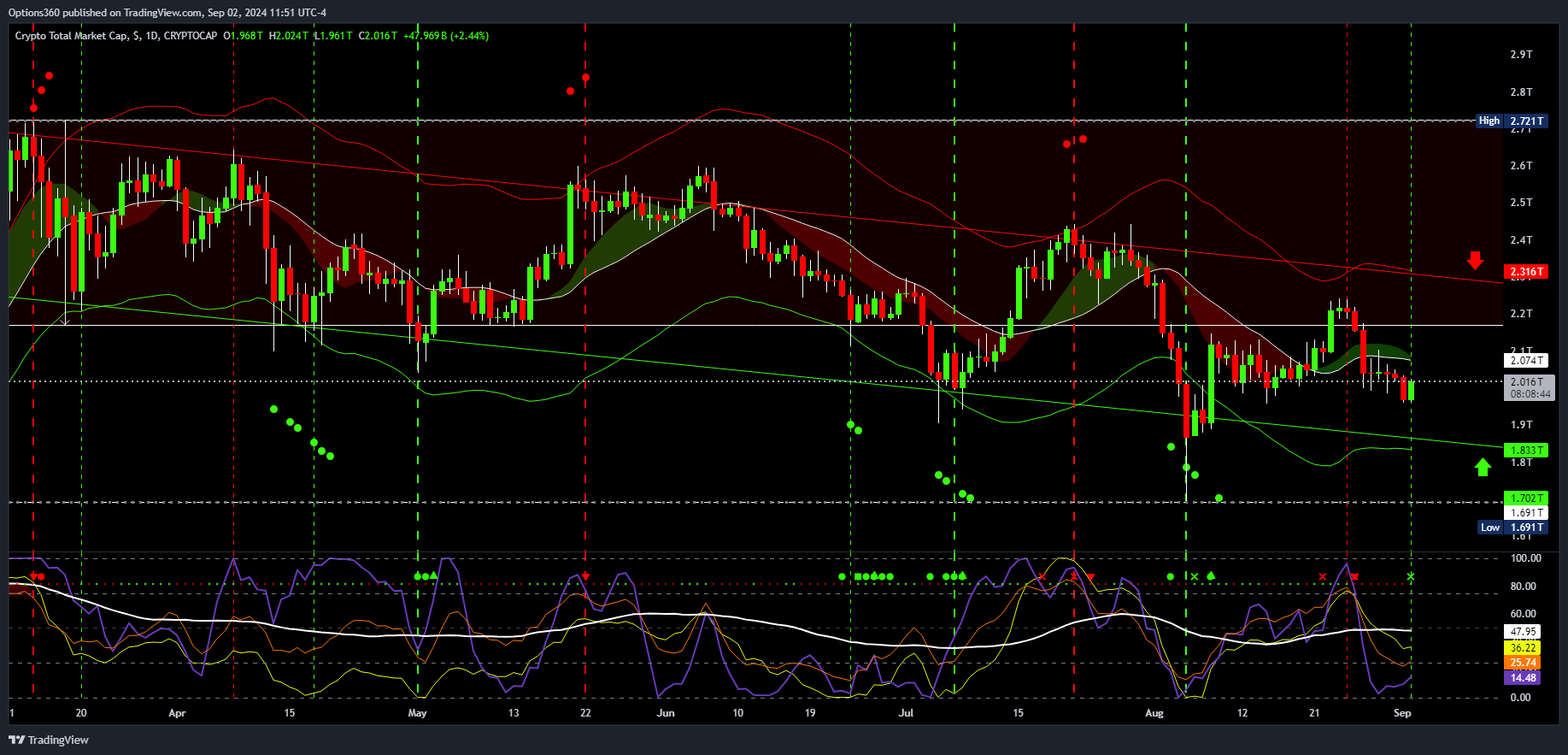Click the 2.2T mark on price axis
Image resolution: width=1568 pixels, height=755 pixels.
pos(1521,314)
